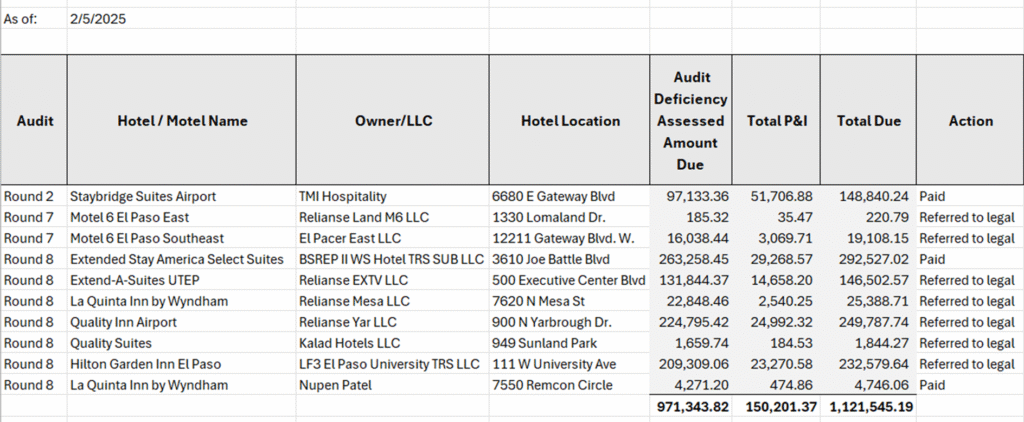The height and width of the screenshot is (422, 1024).
Task: Select the Round 2 audit cell
Action: [34, 196]
